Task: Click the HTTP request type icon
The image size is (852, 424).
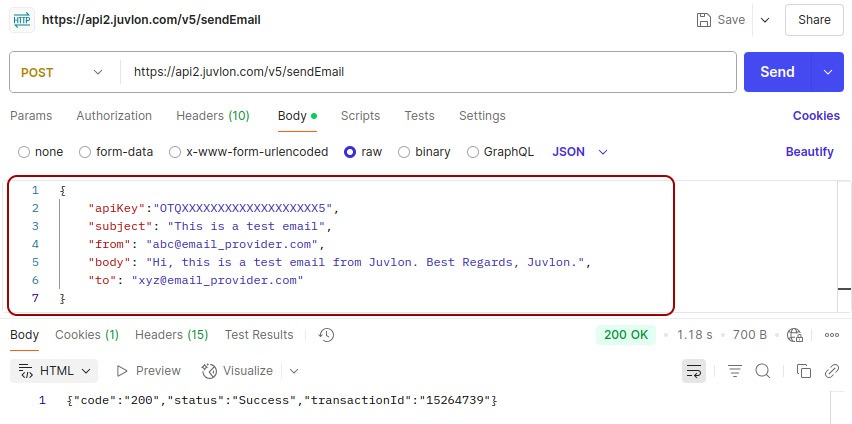Action: point(22,20)
